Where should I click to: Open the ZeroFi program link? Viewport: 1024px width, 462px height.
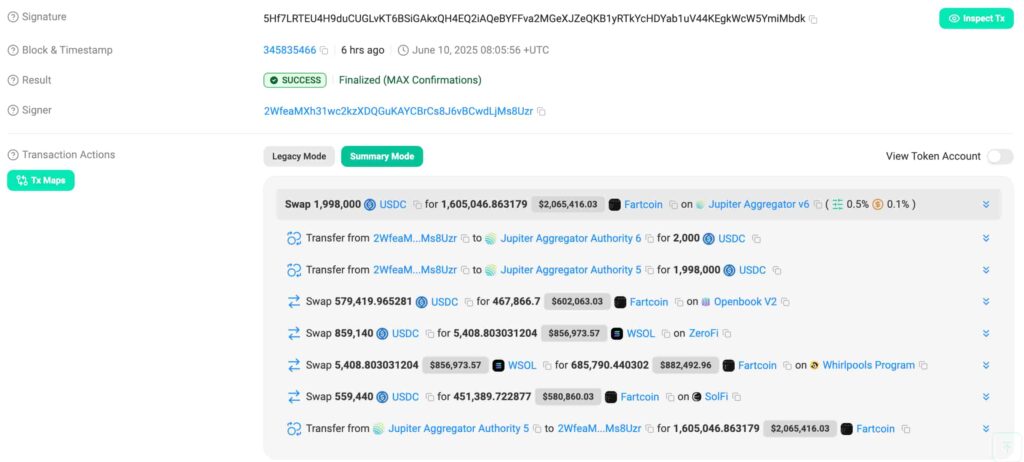[704, 333]
